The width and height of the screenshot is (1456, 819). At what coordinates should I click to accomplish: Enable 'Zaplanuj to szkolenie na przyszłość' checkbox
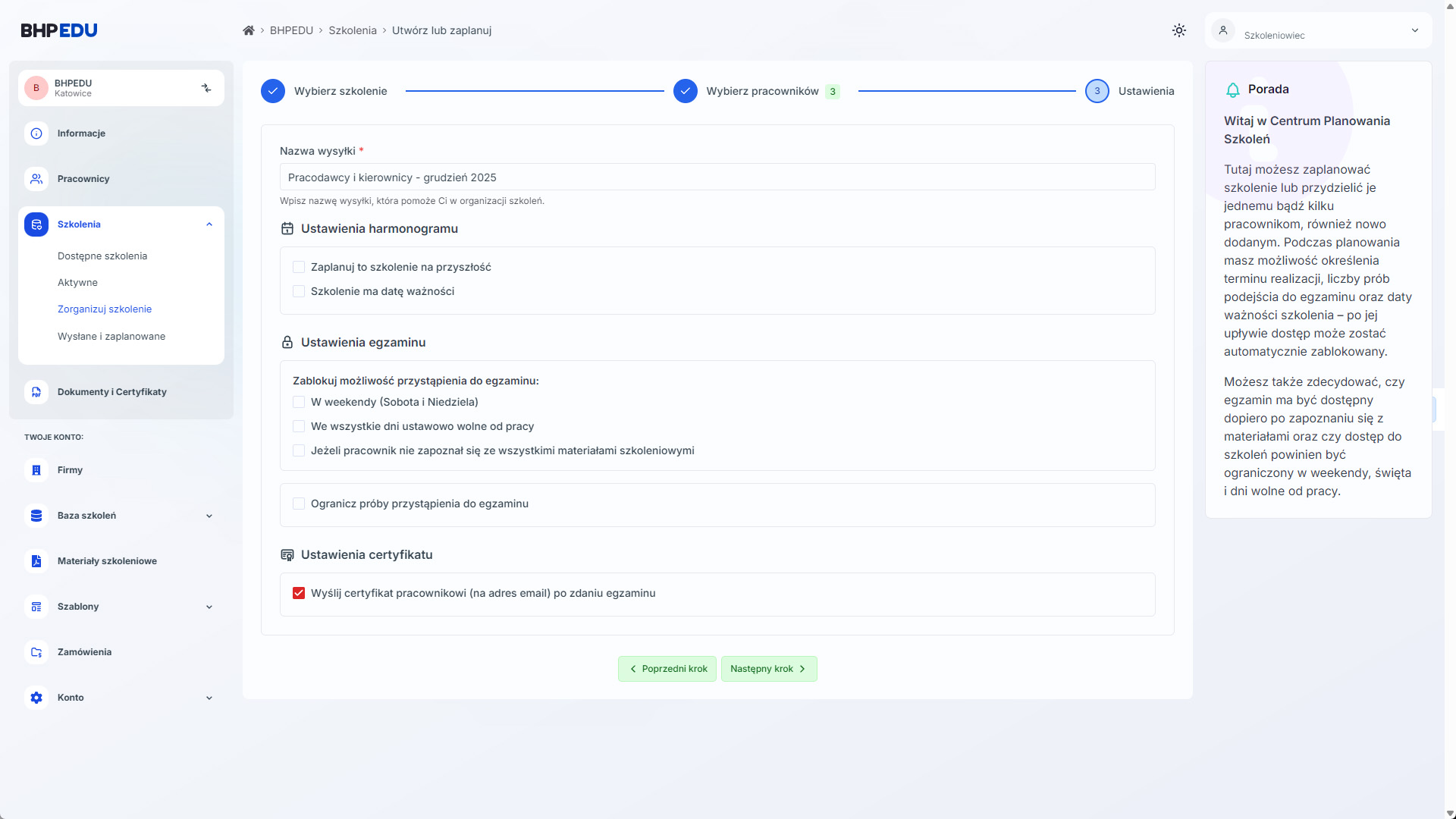pos(299,267)
